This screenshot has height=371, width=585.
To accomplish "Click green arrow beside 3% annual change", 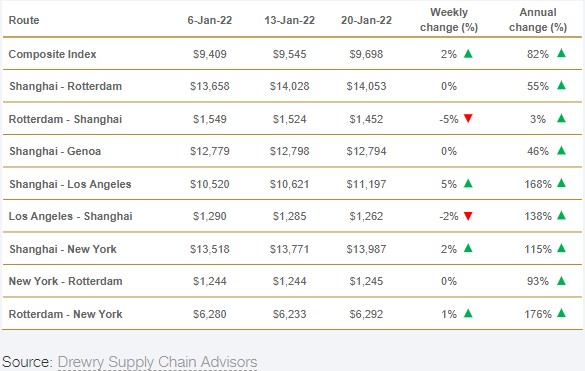I will click(561, 118).
